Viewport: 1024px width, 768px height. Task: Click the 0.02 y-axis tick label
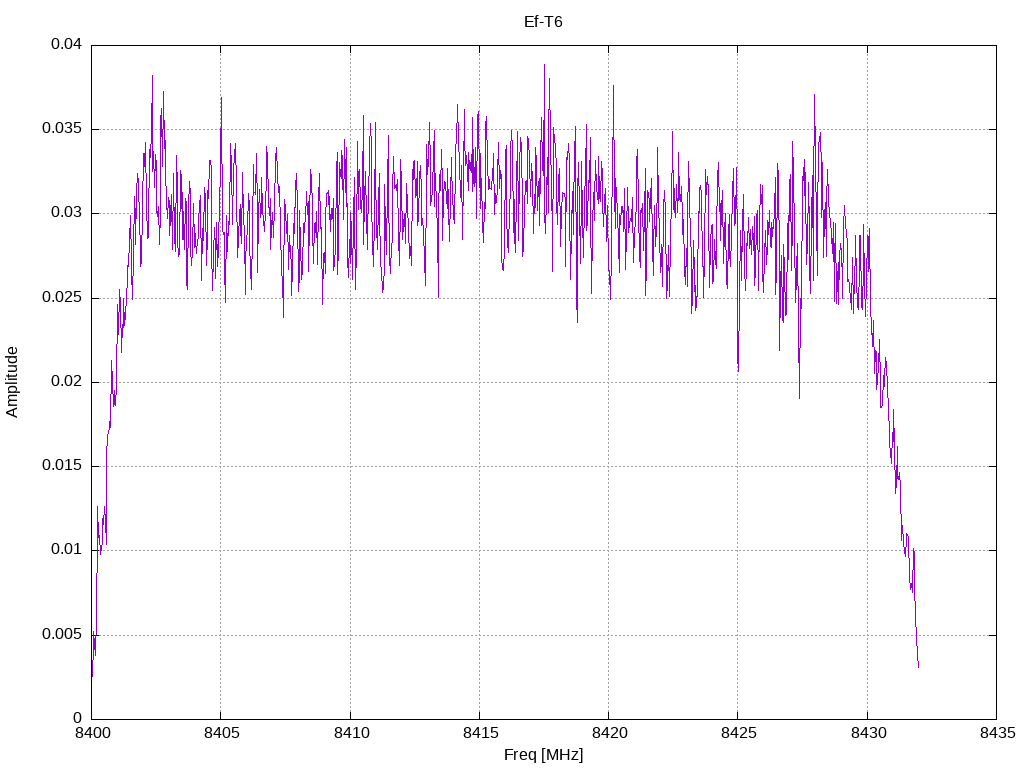point(67,381)
